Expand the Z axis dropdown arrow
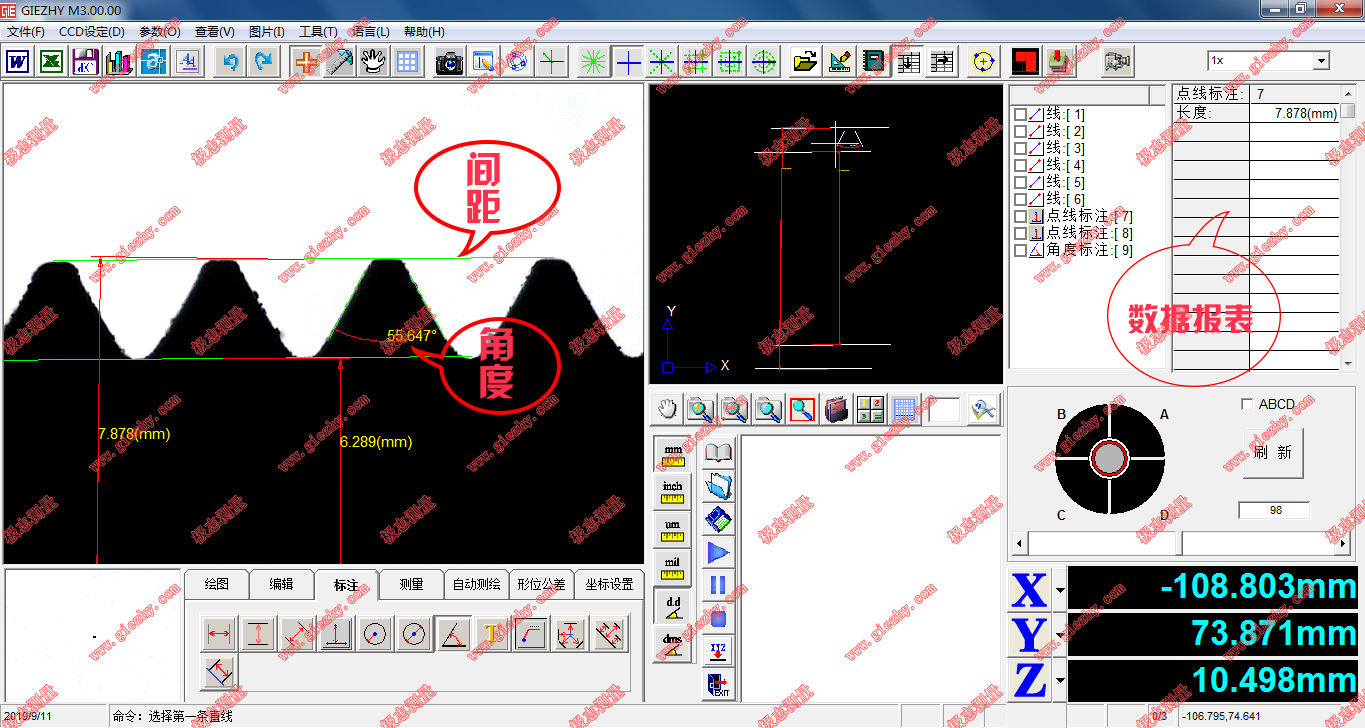Screen dimensions: 1365x728 (1060, 682)
